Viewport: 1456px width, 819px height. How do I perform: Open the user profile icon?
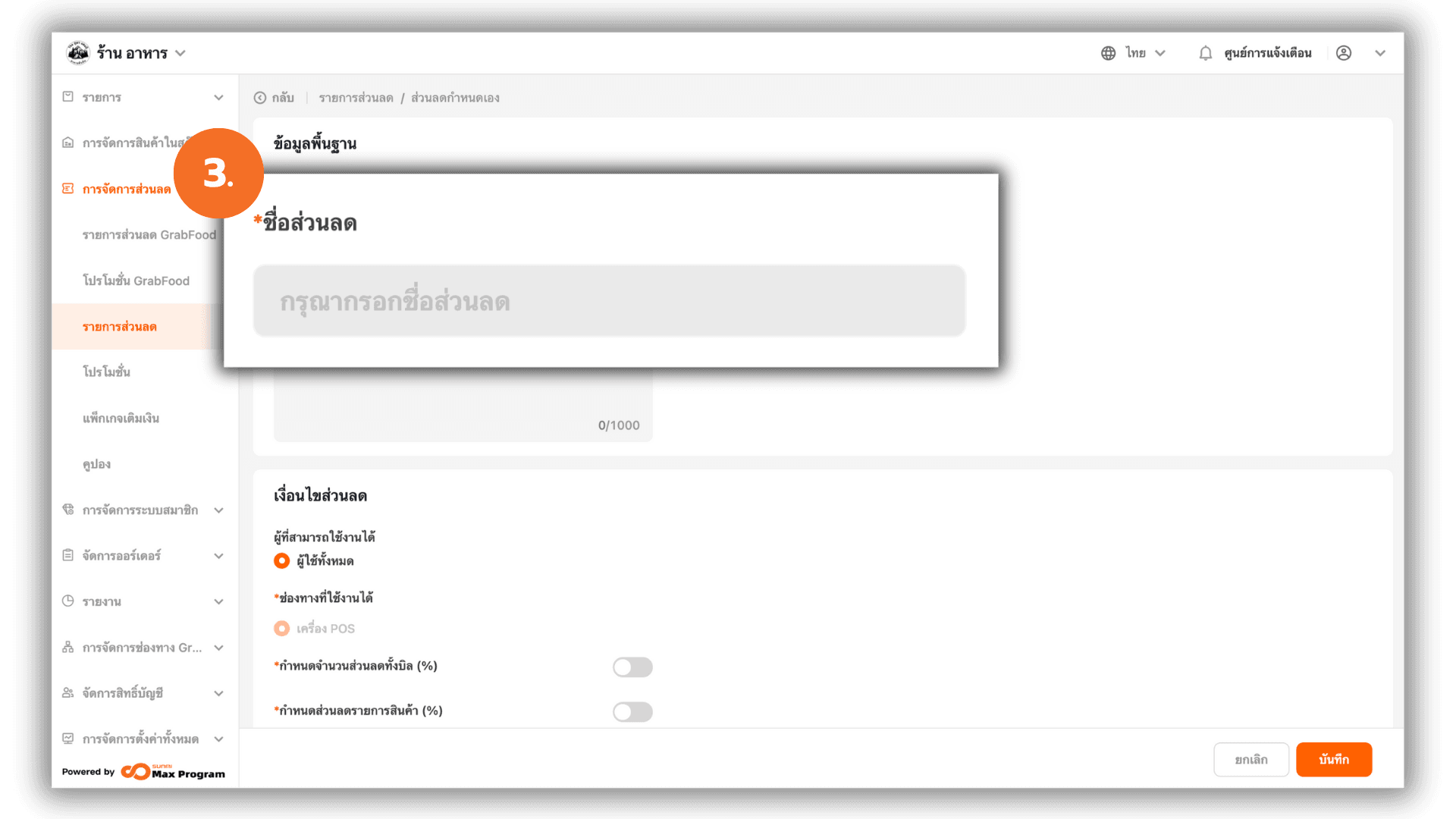click(1344, 53)
